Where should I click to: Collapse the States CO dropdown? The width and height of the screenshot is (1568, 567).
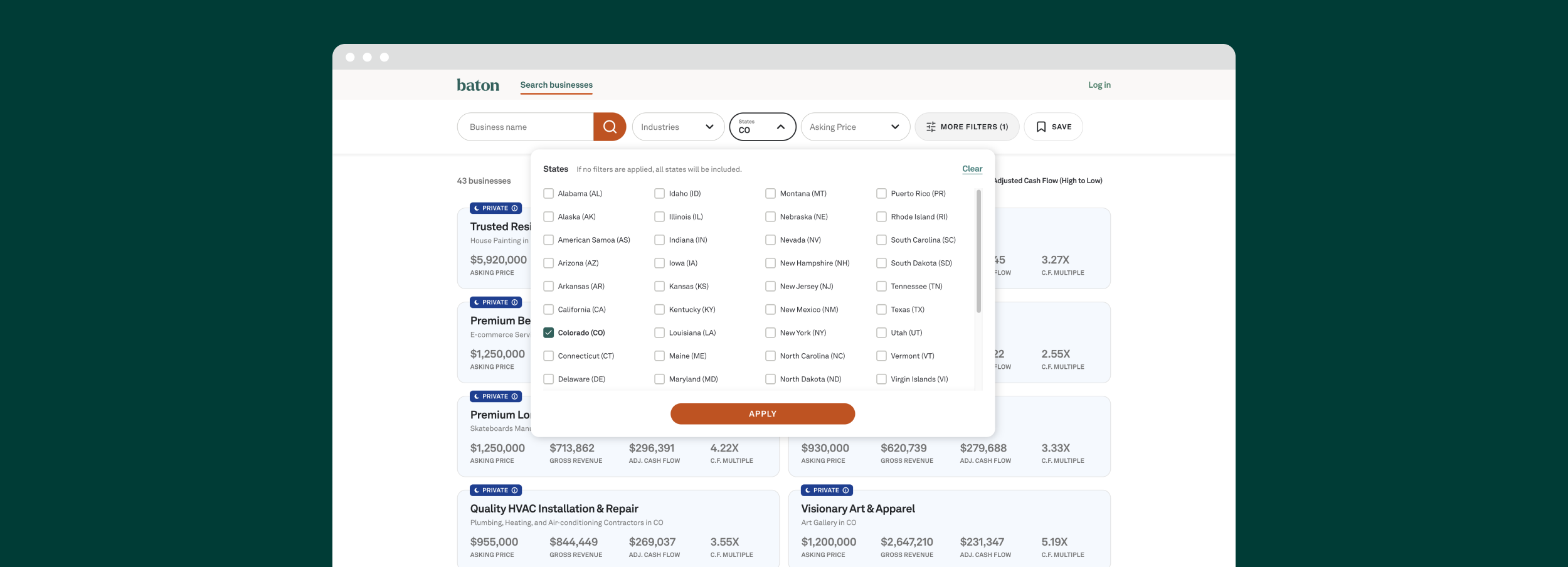point(763,127)
